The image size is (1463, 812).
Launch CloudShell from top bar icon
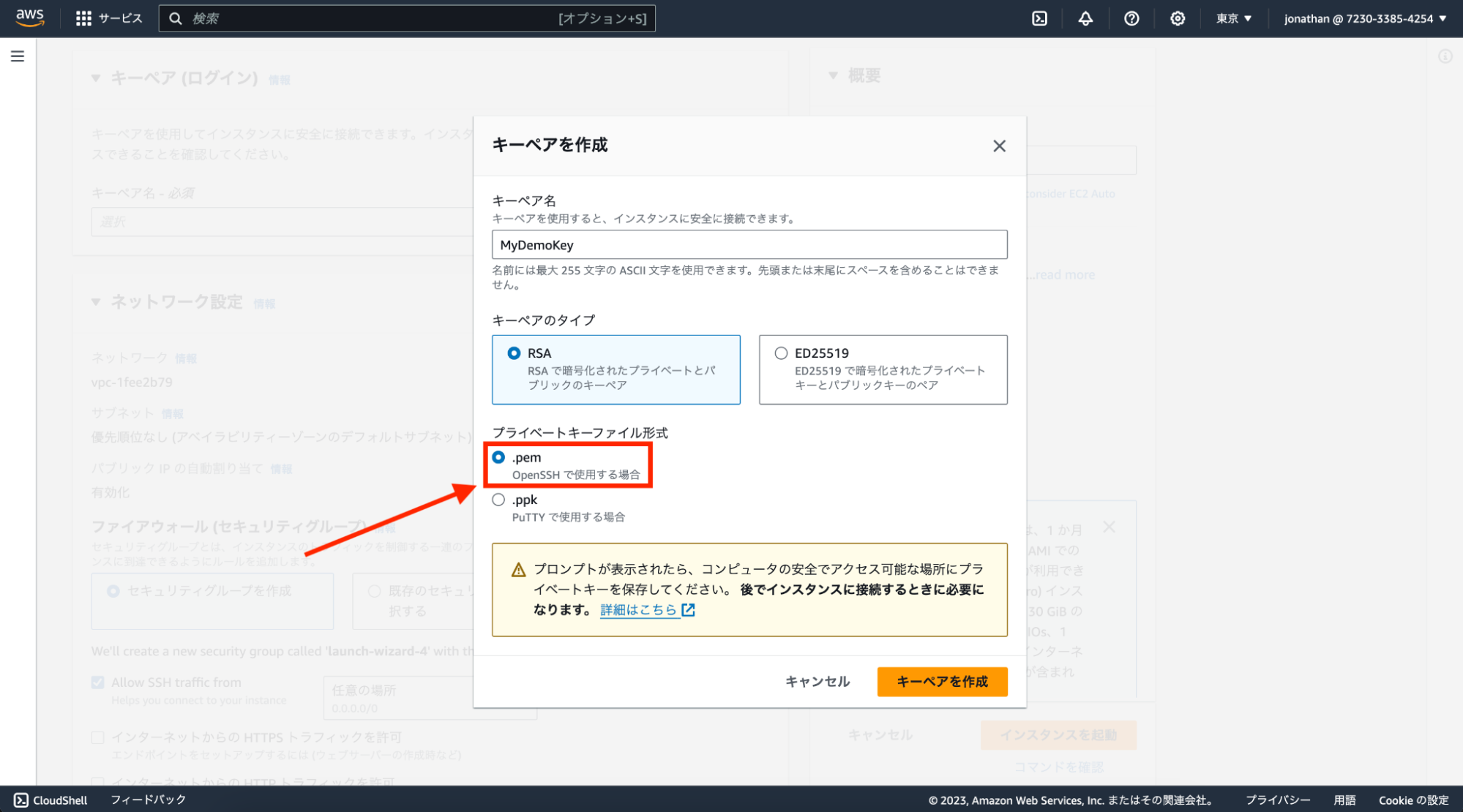pos(1039,18)
